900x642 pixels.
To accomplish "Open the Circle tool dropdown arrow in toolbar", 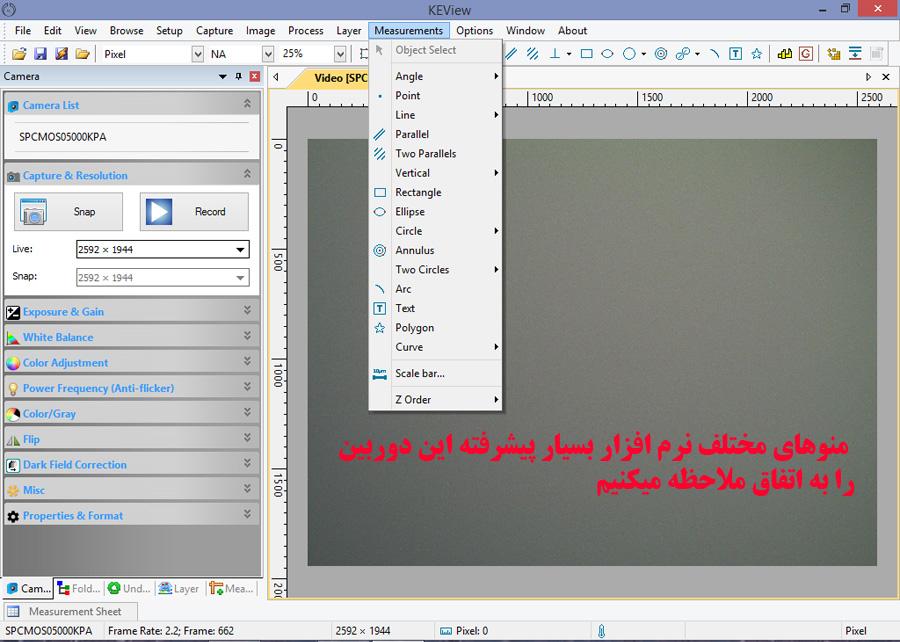I will (643, 54).
